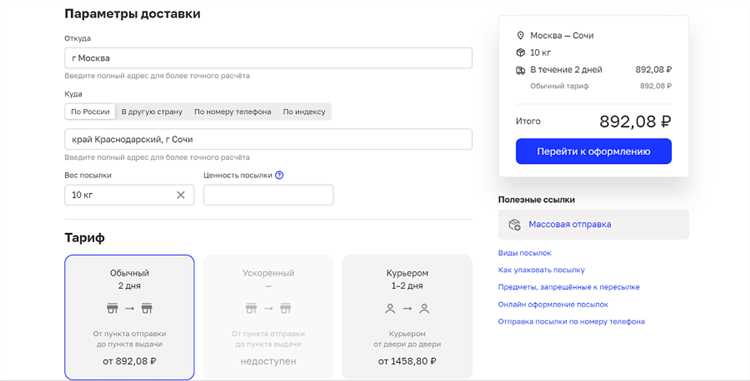Open the parcel value help question icon
Image resolution: width=750 pixels, height=381 pixels.
pos(279,175)
